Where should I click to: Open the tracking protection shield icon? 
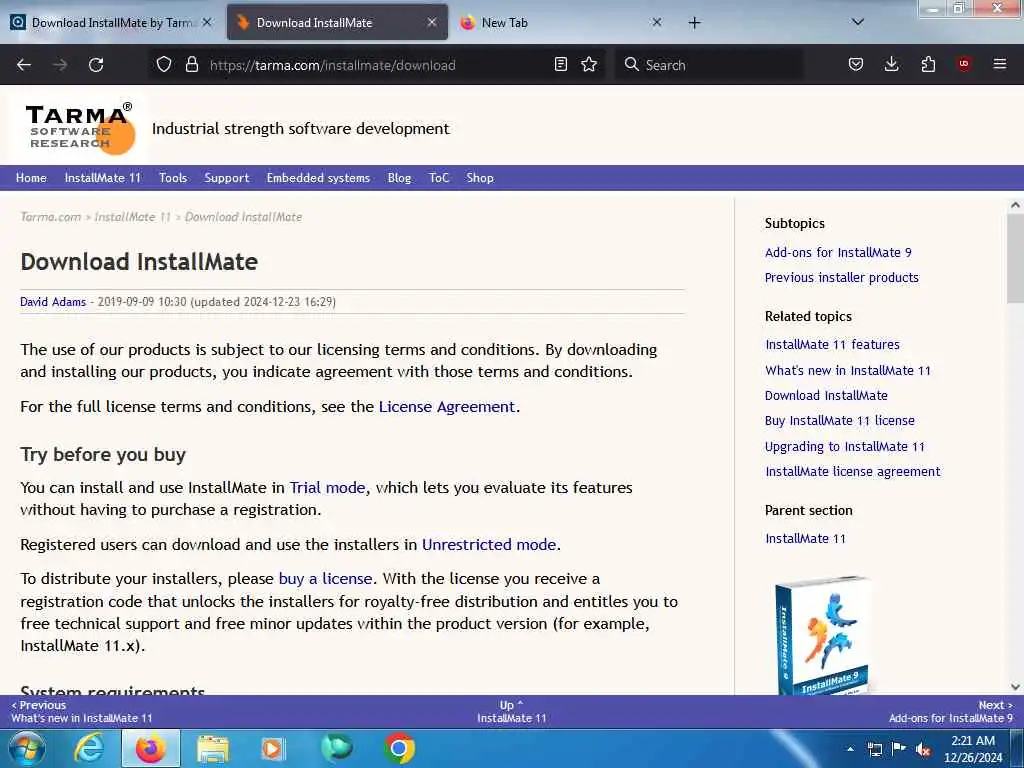[164, 64]
